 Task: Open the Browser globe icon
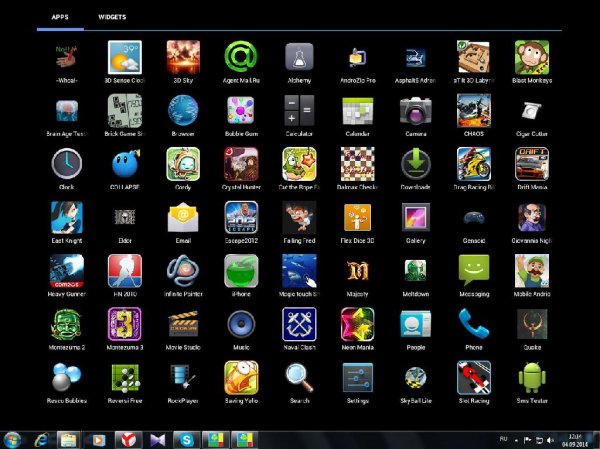pos(183,111)
